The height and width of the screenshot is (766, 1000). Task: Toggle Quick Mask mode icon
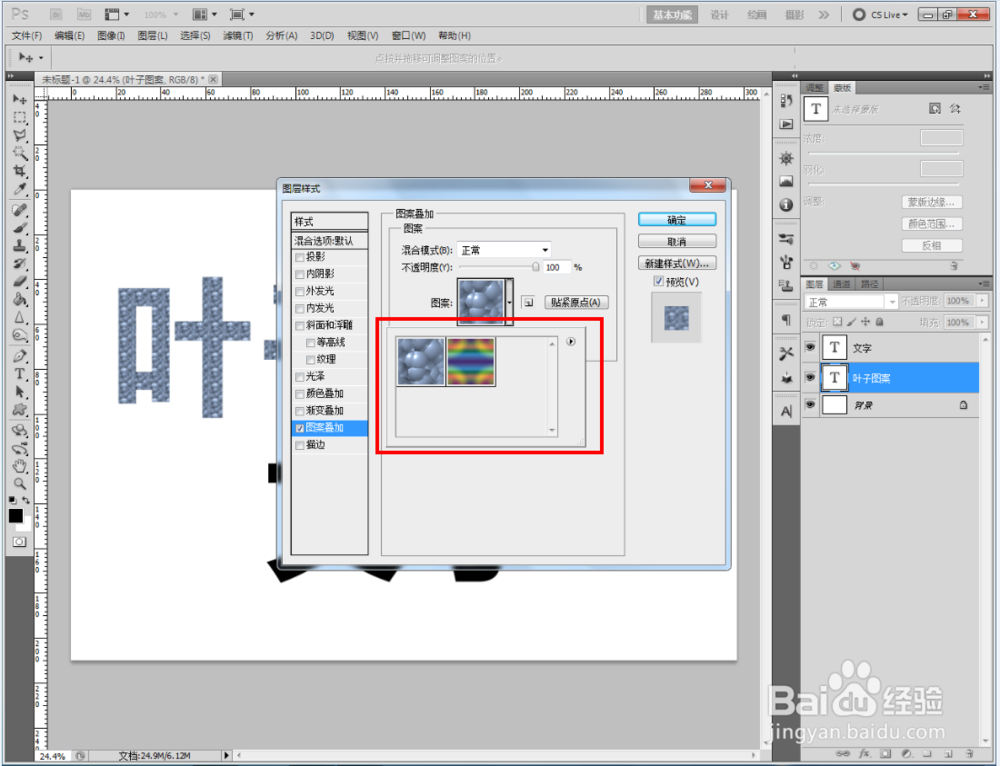(20, 542)
